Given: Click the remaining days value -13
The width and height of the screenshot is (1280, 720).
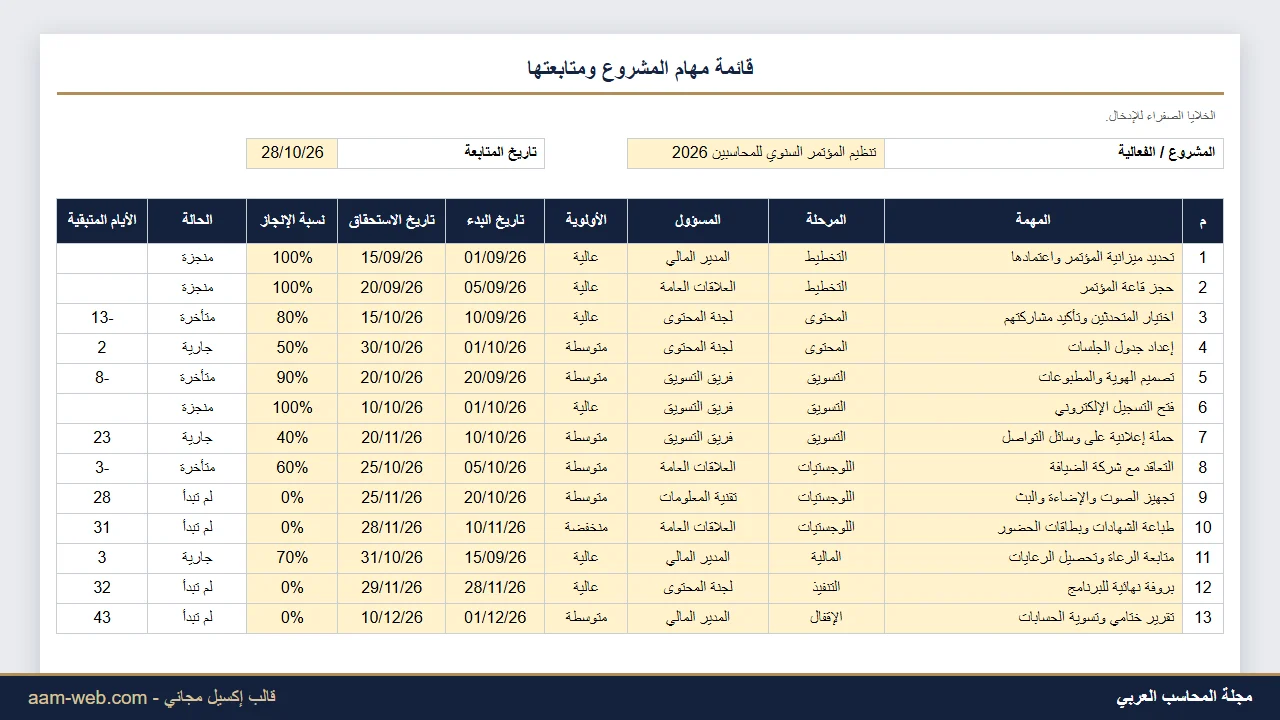Looking at the screenshot, I should (x=102, y=318).
